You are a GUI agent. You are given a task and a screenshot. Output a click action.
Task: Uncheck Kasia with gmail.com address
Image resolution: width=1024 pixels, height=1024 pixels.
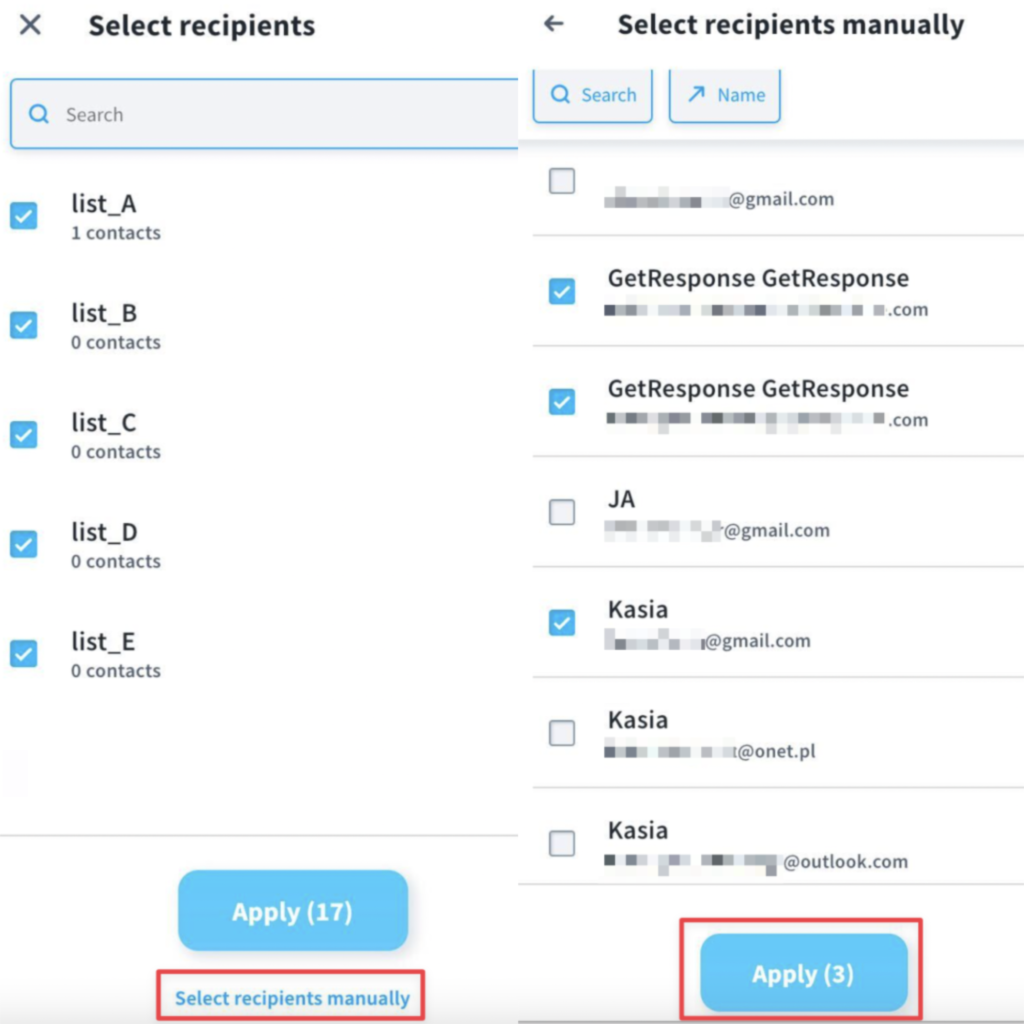pyautogui.click(x=562, y=622)
